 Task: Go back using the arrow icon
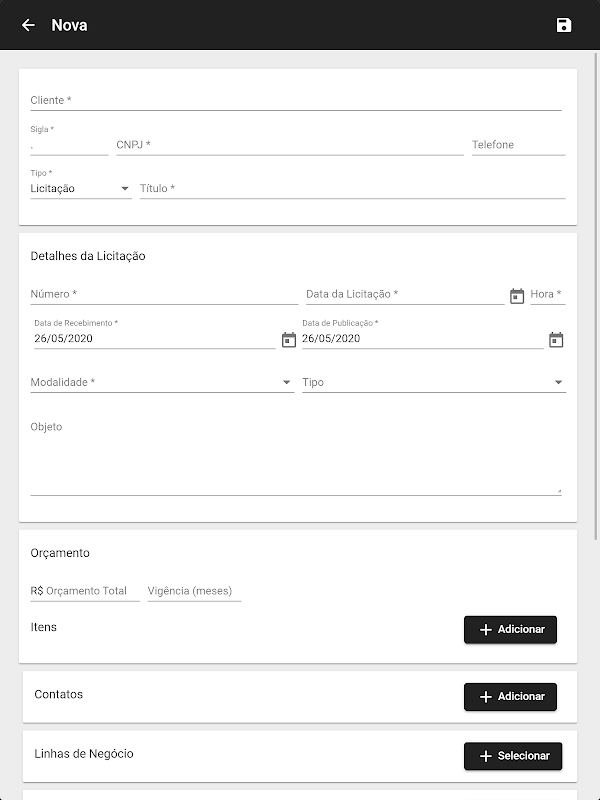tap(28, 25)
